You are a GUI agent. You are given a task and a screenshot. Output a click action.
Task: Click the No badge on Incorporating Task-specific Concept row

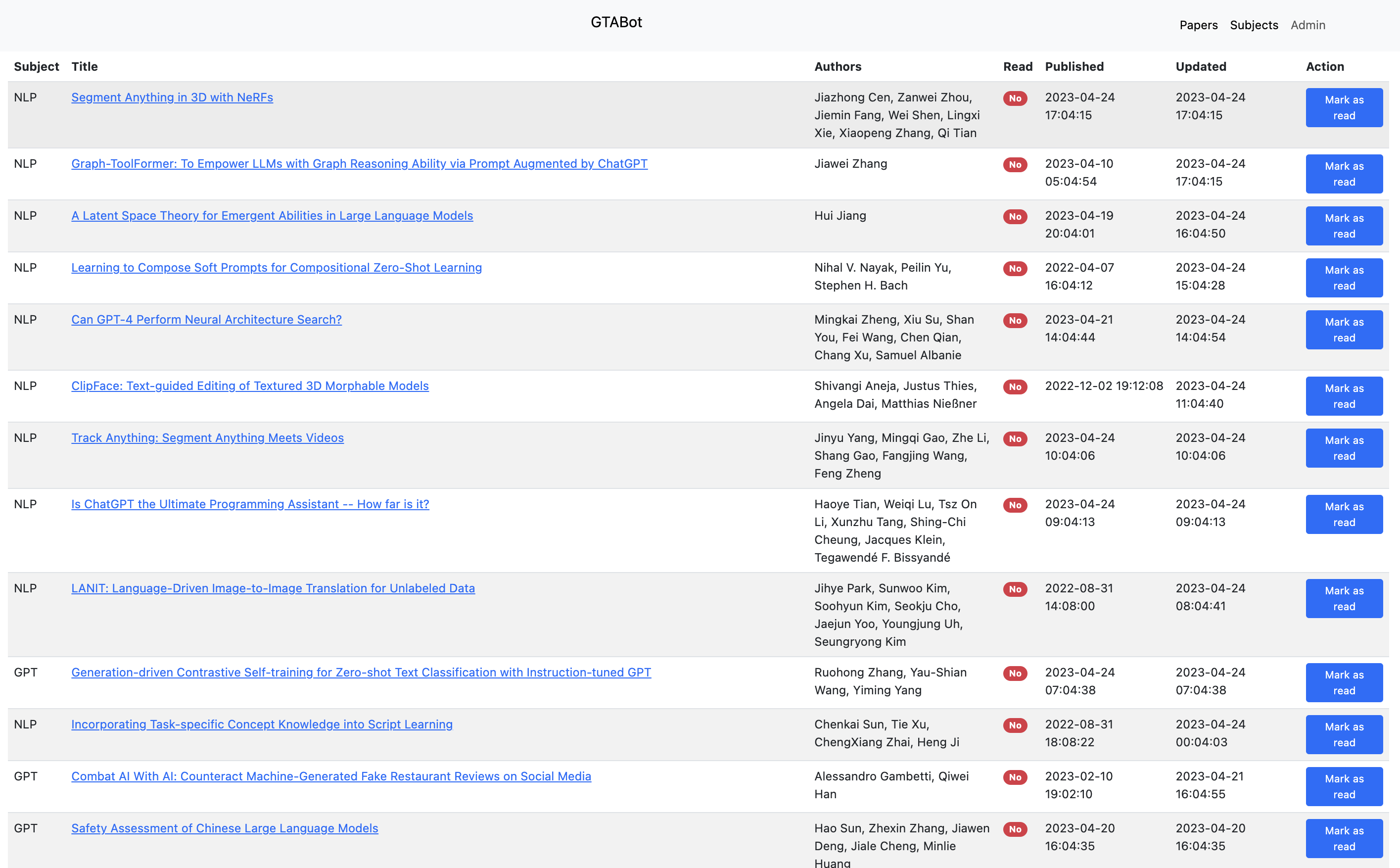(1015, 725)
